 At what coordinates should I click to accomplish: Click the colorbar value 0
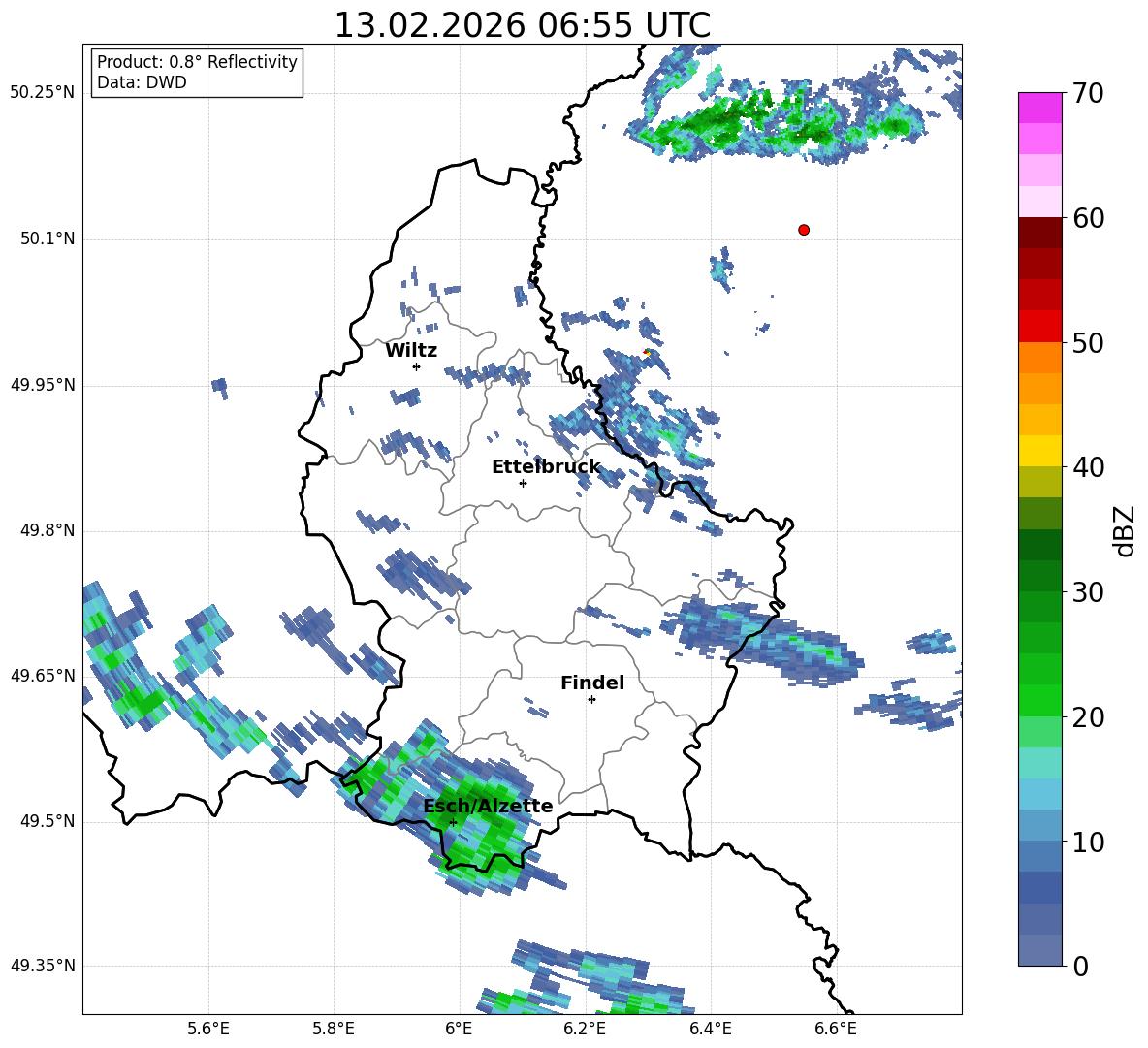(1080, 966)
